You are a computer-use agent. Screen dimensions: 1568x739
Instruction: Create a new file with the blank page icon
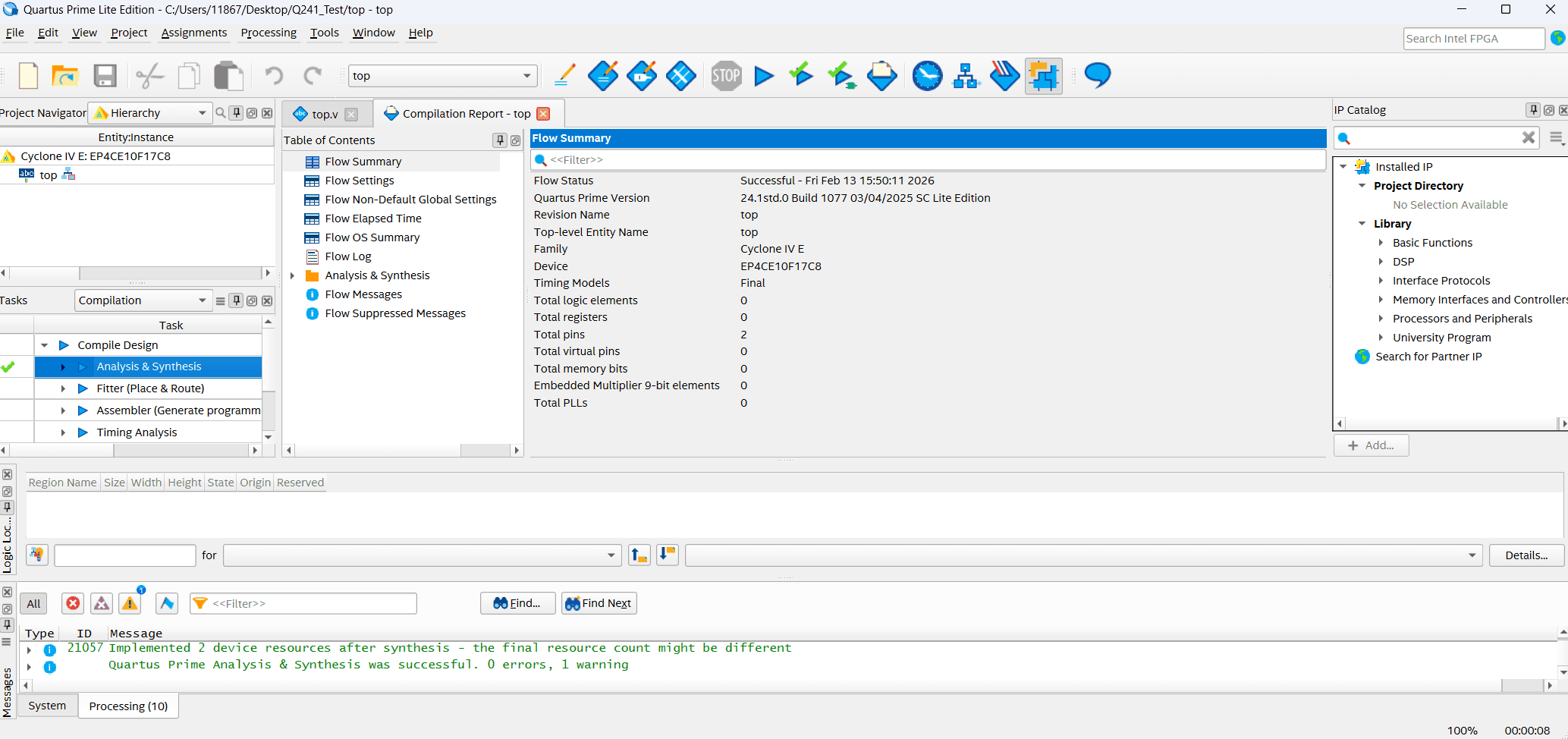pos(29,76)
